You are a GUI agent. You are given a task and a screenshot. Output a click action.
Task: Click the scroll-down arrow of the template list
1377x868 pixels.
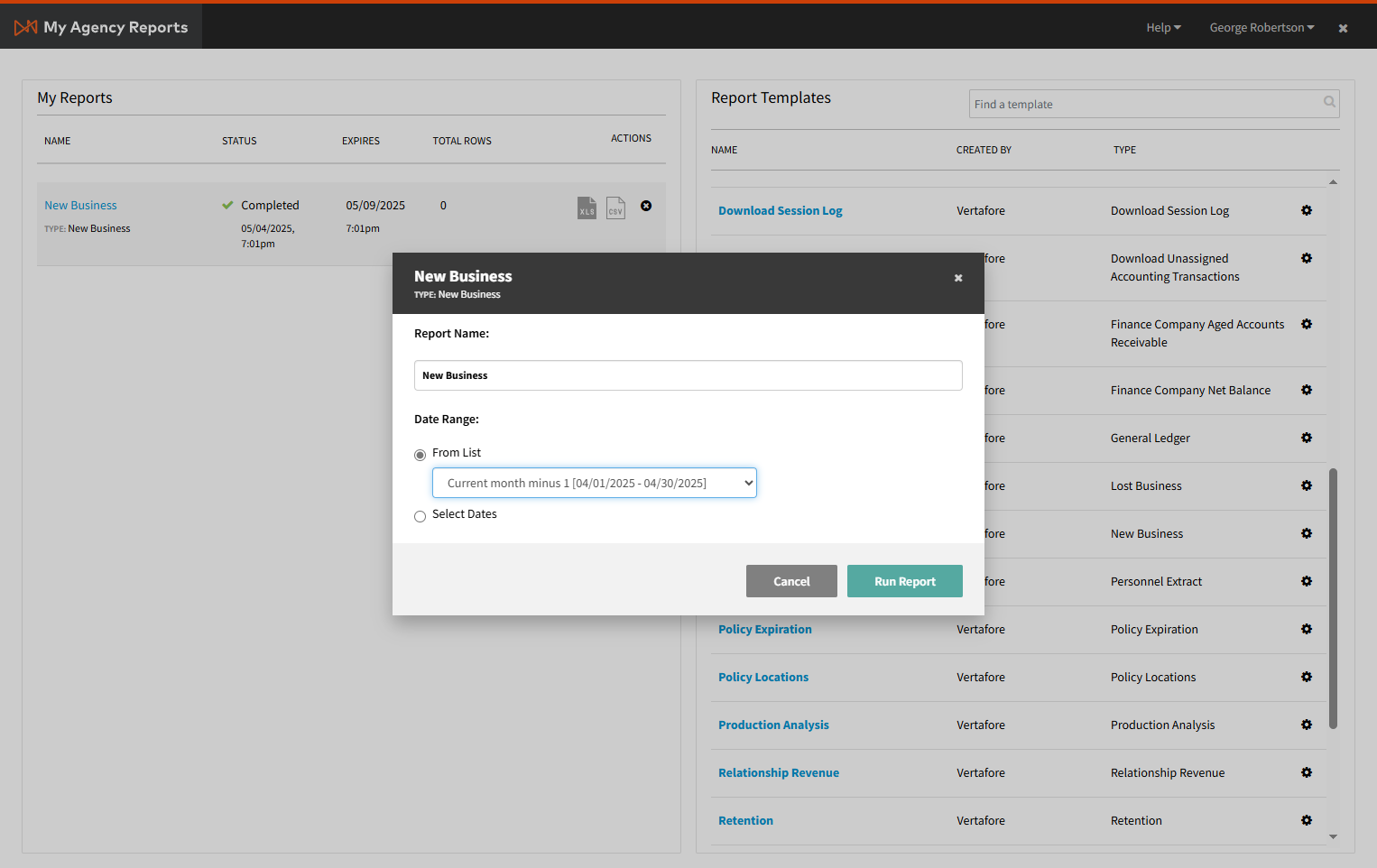coord(1333,837)
